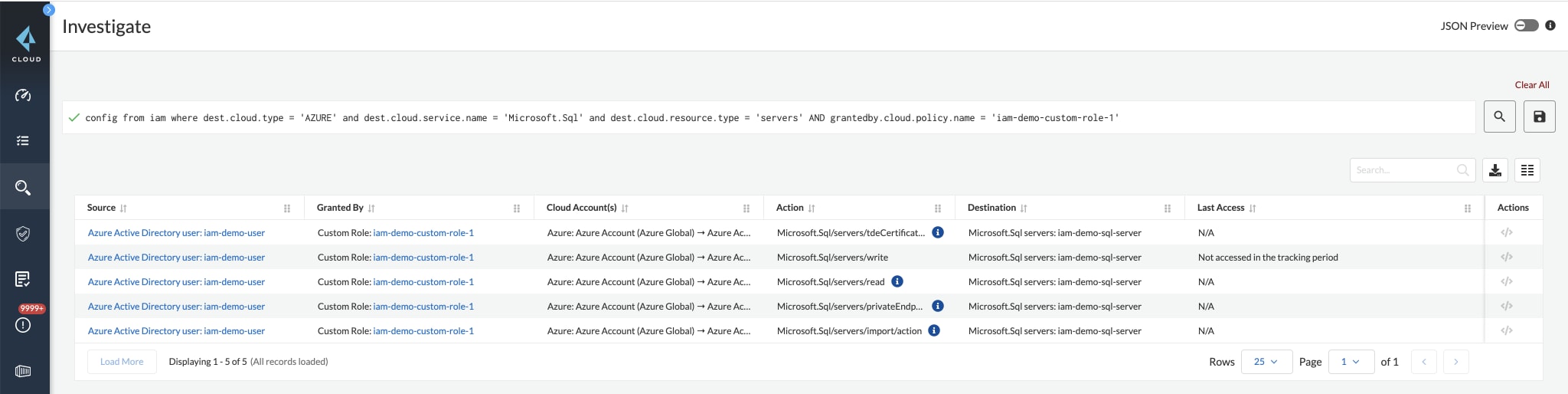
Task: Open Alerts icon with 9999+ badge
Action: (x=23, y=324)
